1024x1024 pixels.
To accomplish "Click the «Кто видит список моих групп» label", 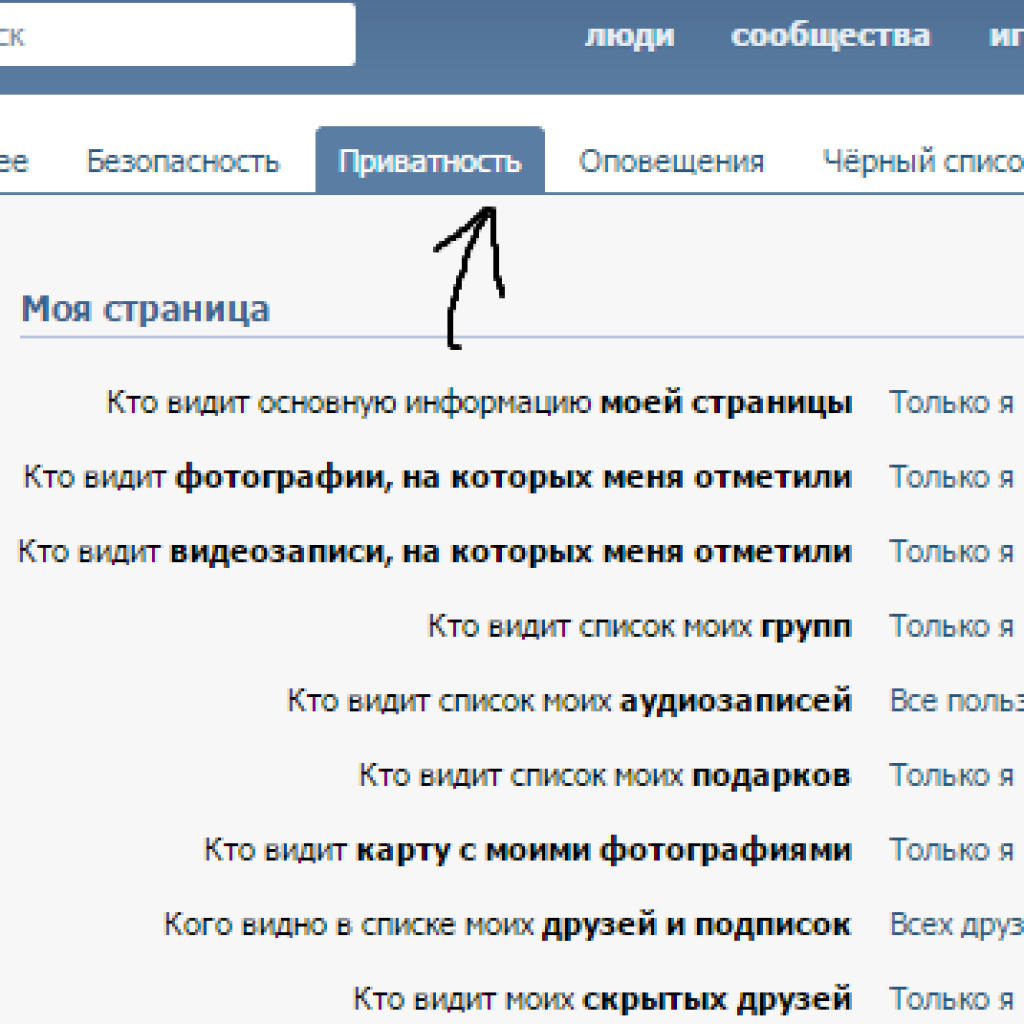I will tap(639, 627).
